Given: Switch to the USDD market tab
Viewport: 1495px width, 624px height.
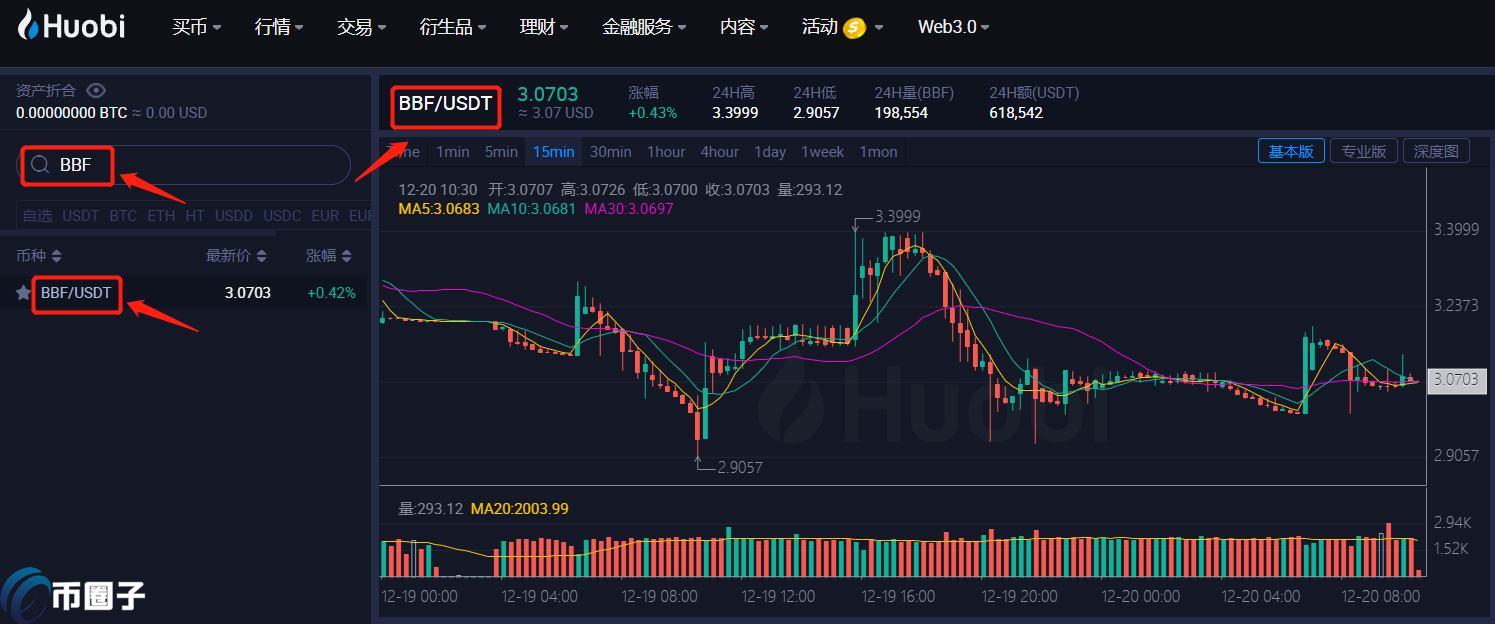Looking at the screenshot, I should click(x=234, y=215).
